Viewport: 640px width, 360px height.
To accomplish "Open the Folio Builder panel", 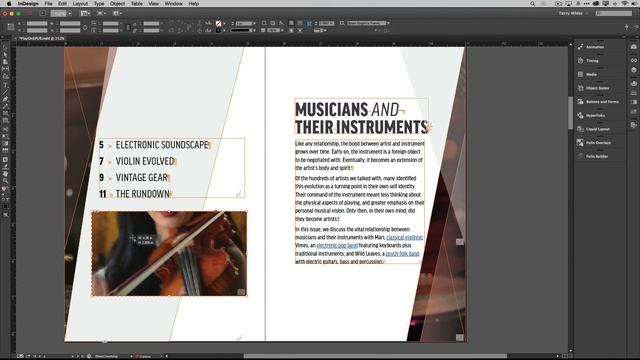I will [598, 156].
